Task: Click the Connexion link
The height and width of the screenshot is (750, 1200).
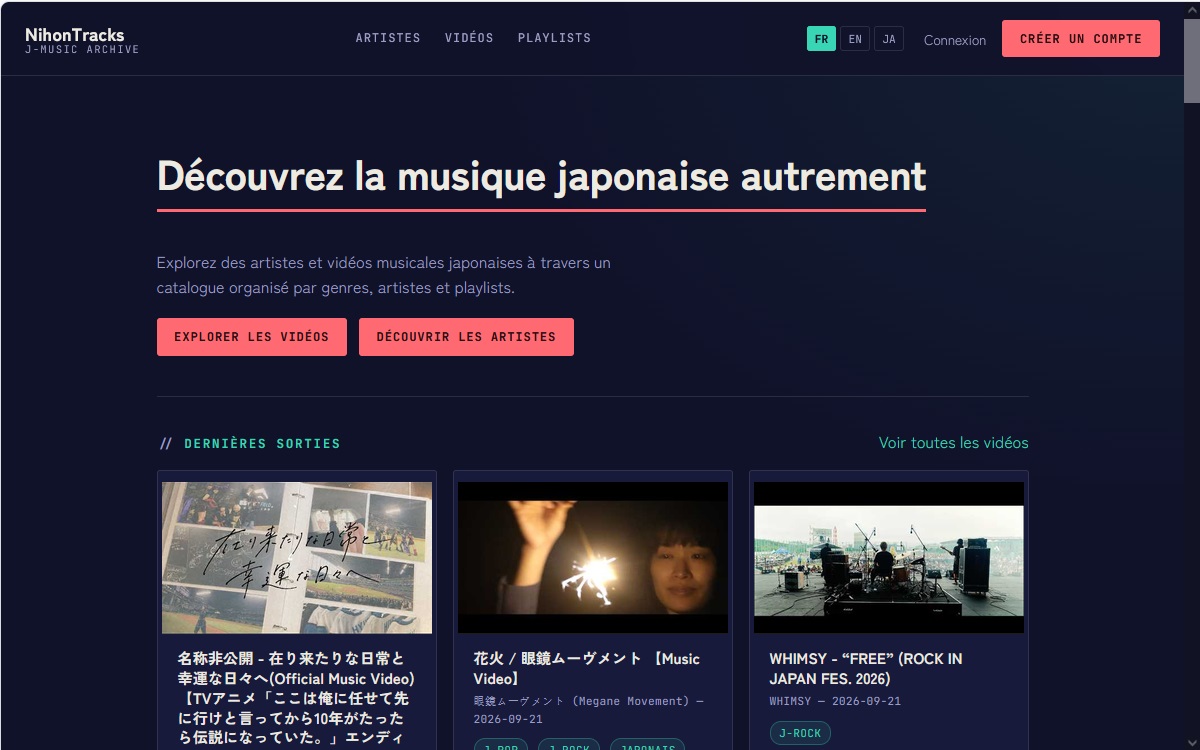Action: pos(955,40)
